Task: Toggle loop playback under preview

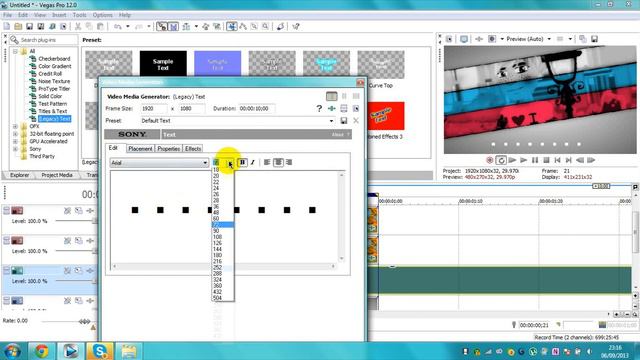Action: coord(501,160)
